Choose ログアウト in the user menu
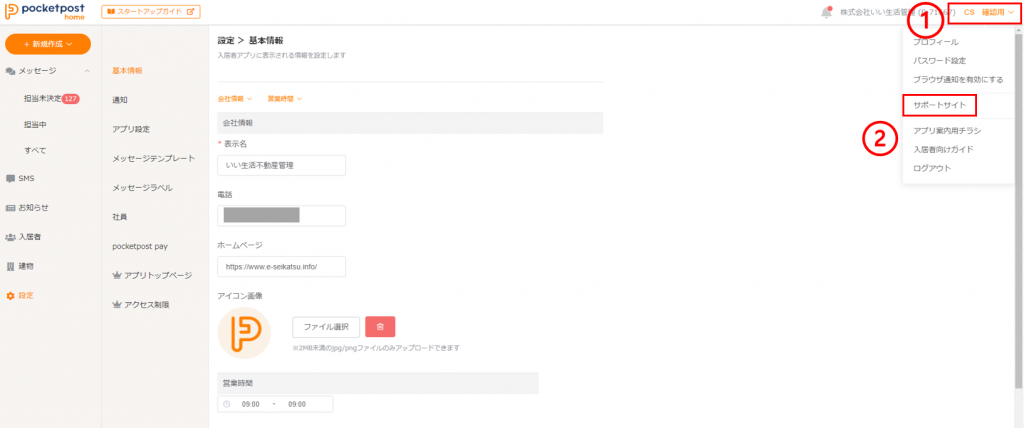Image resolution: width=1024 pixels, height=428 pixels. 931,168
